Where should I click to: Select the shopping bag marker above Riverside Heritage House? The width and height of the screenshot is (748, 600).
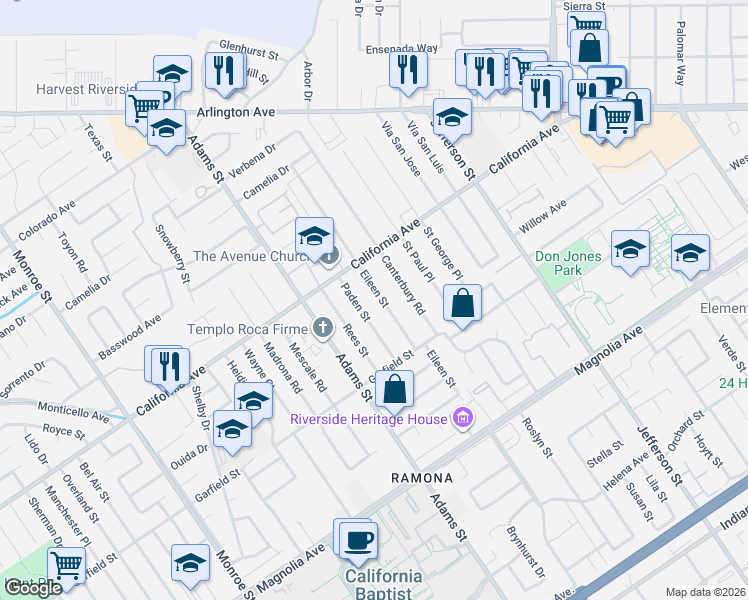point(395,389)
